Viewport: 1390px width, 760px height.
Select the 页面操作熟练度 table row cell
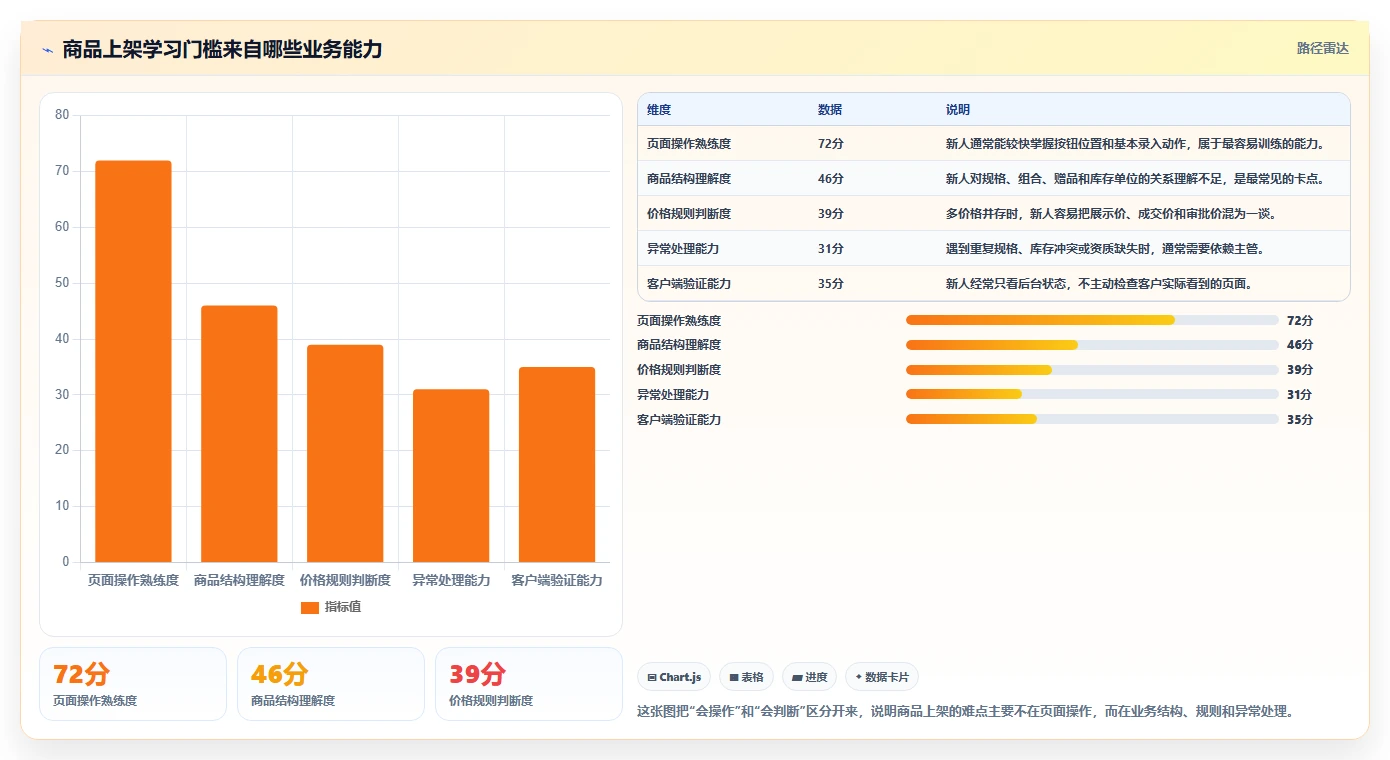pos(689,144)
